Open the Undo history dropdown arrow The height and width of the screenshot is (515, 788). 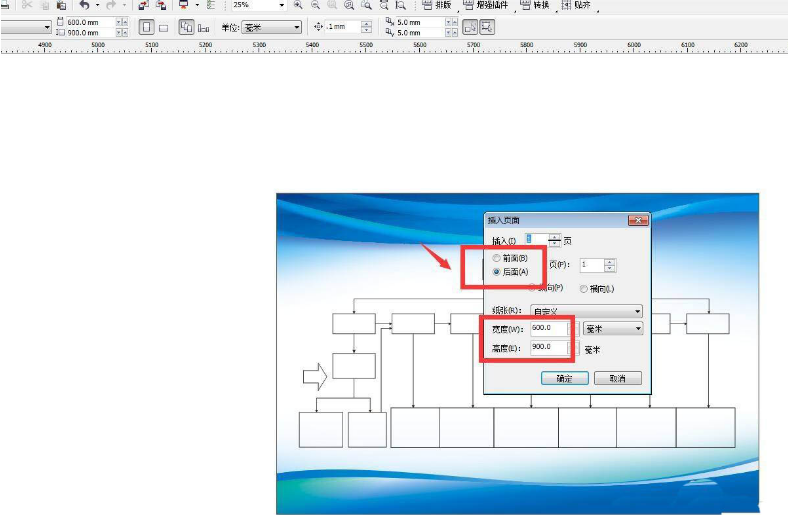97,5
